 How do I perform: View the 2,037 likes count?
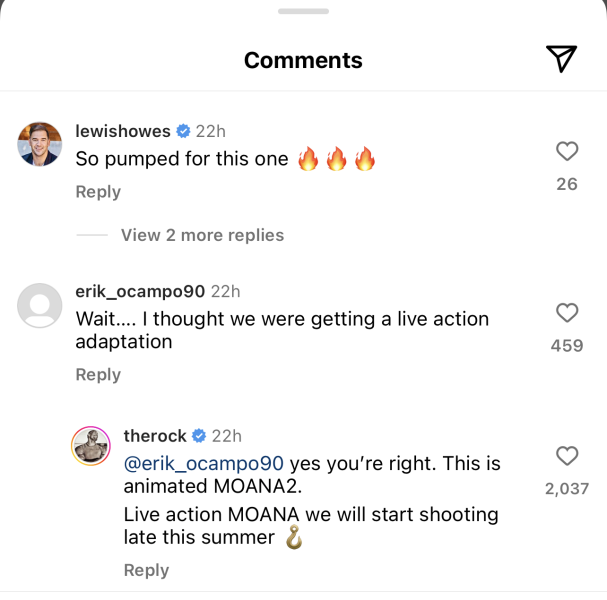coord(567,489)
